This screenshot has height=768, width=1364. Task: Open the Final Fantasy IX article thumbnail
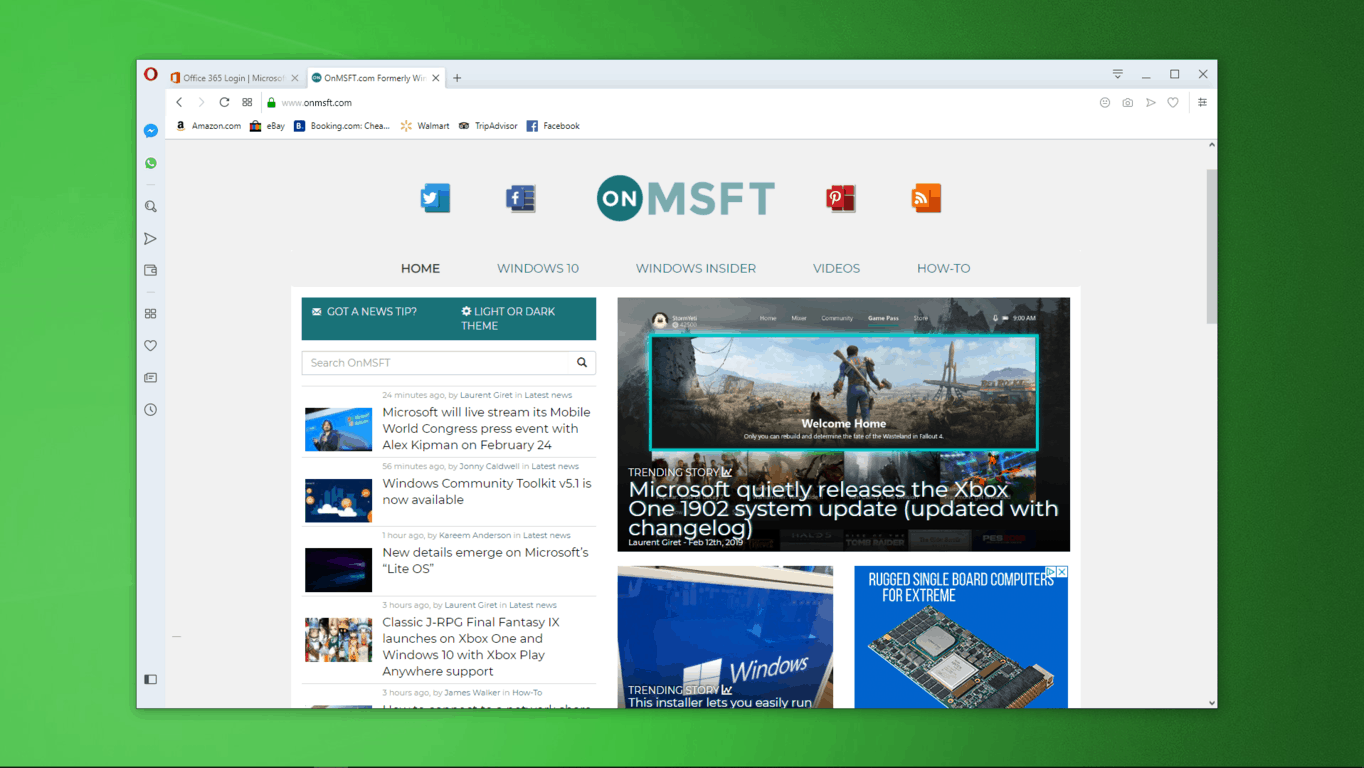point(338,640)
